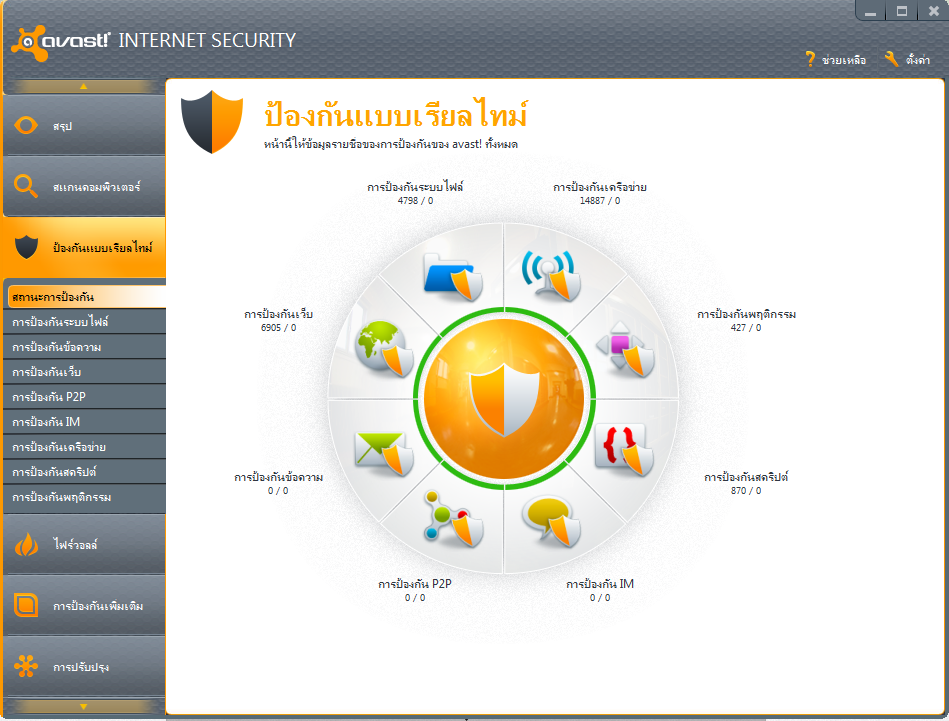
Task: Click the IM shield chat bubble icon
Action: [551, 521]
